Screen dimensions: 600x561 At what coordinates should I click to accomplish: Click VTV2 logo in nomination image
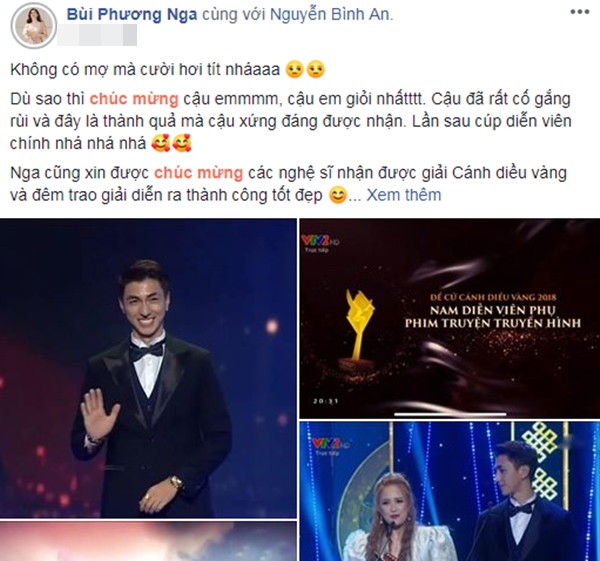pyautogui.click(x=320, y=243)
